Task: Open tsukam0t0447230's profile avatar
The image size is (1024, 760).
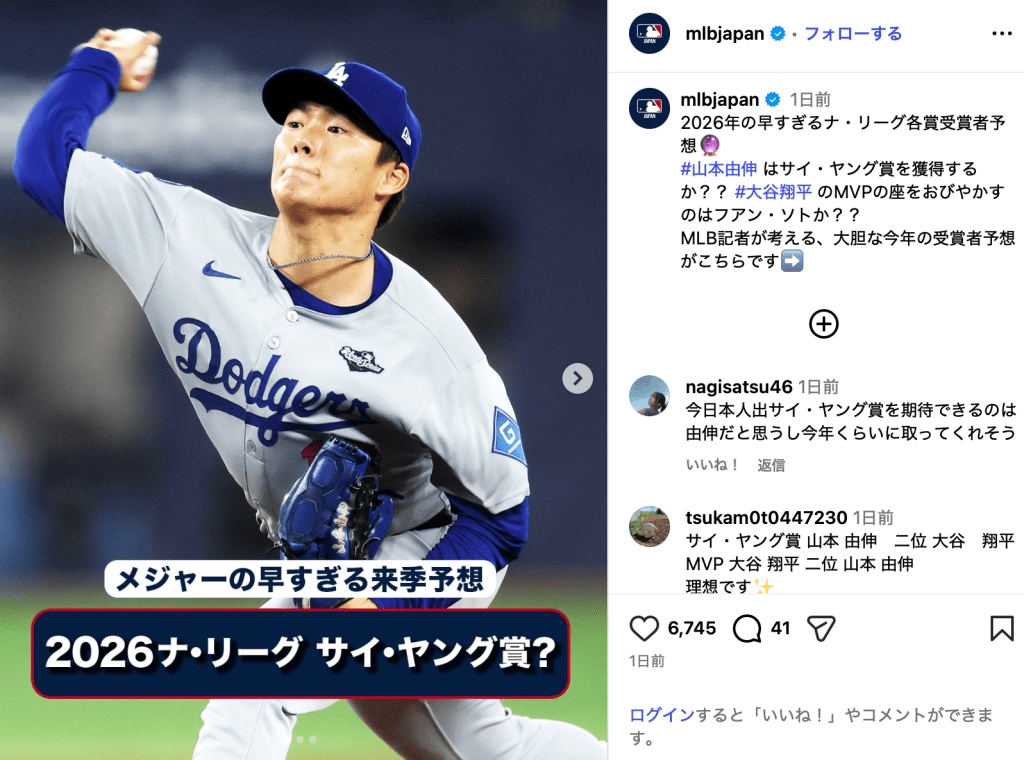Action: pos(649,526)
